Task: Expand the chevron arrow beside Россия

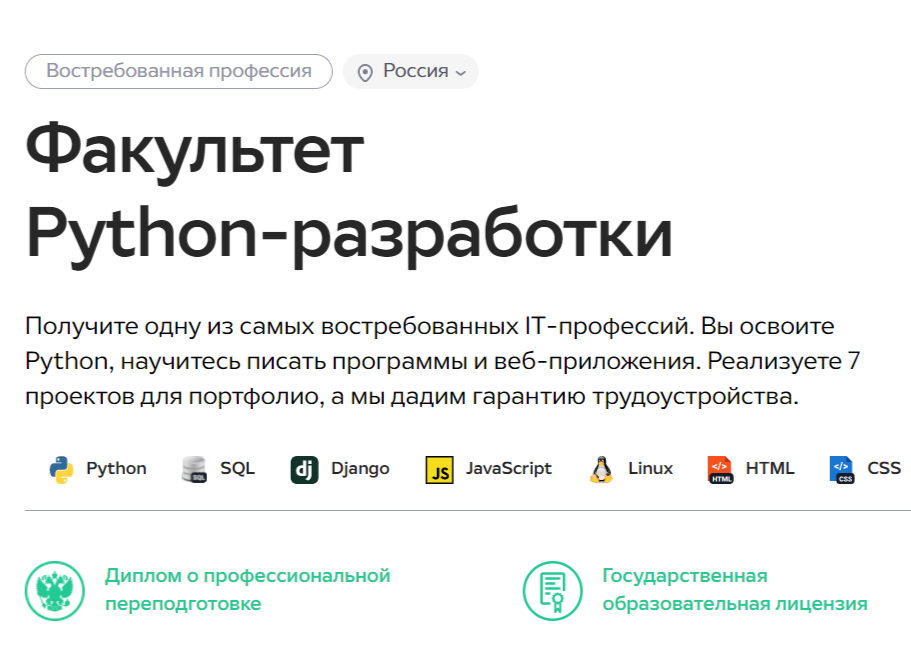Action: [x=460, y=73]
